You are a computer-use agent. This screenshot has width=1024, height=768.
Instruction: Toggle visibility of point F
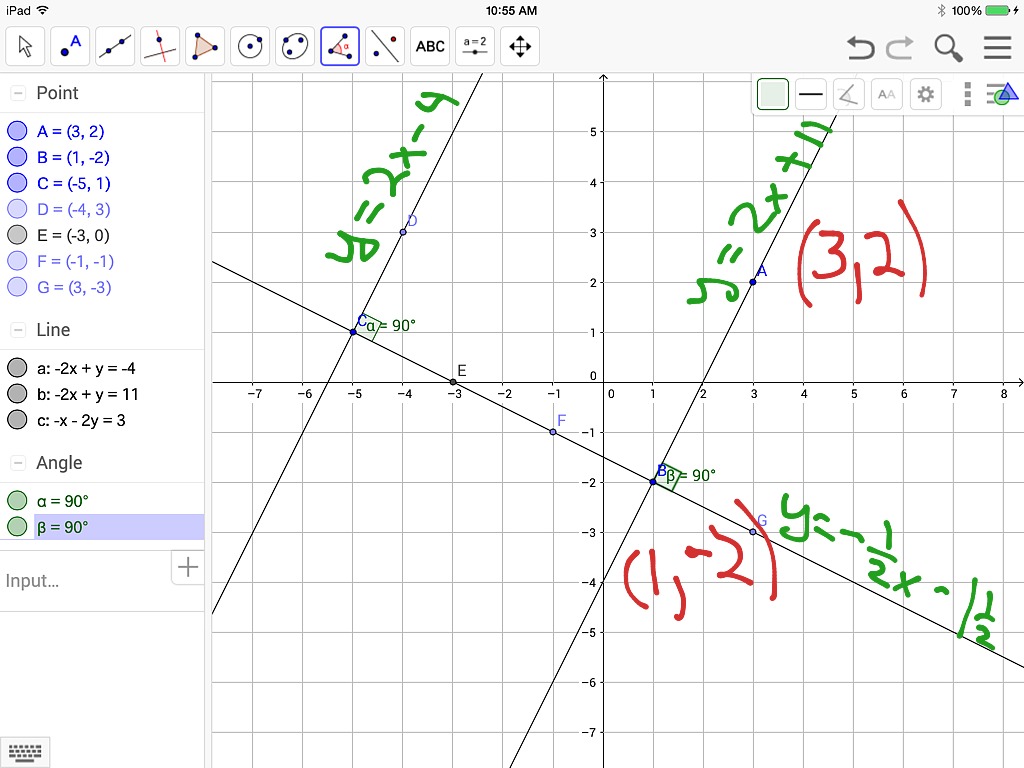(17, 261)
